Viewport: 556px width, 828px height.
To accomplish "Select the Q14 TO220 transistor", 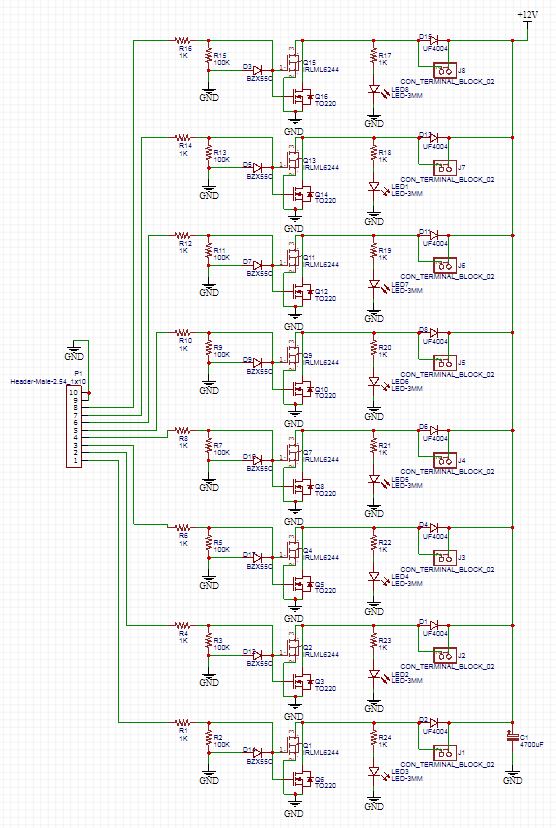I will (x=301, y=194).
